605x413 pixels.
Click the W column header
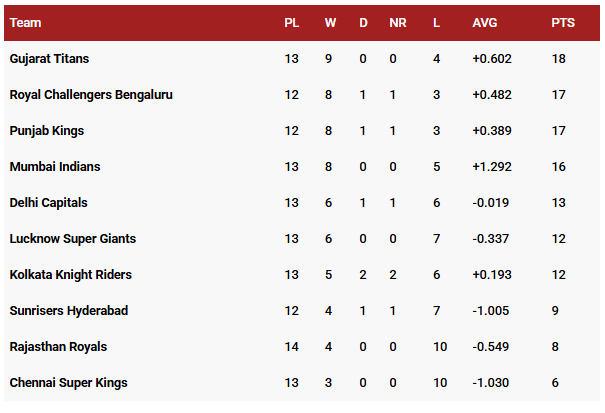pyautogui.click(x=332, y=22)
